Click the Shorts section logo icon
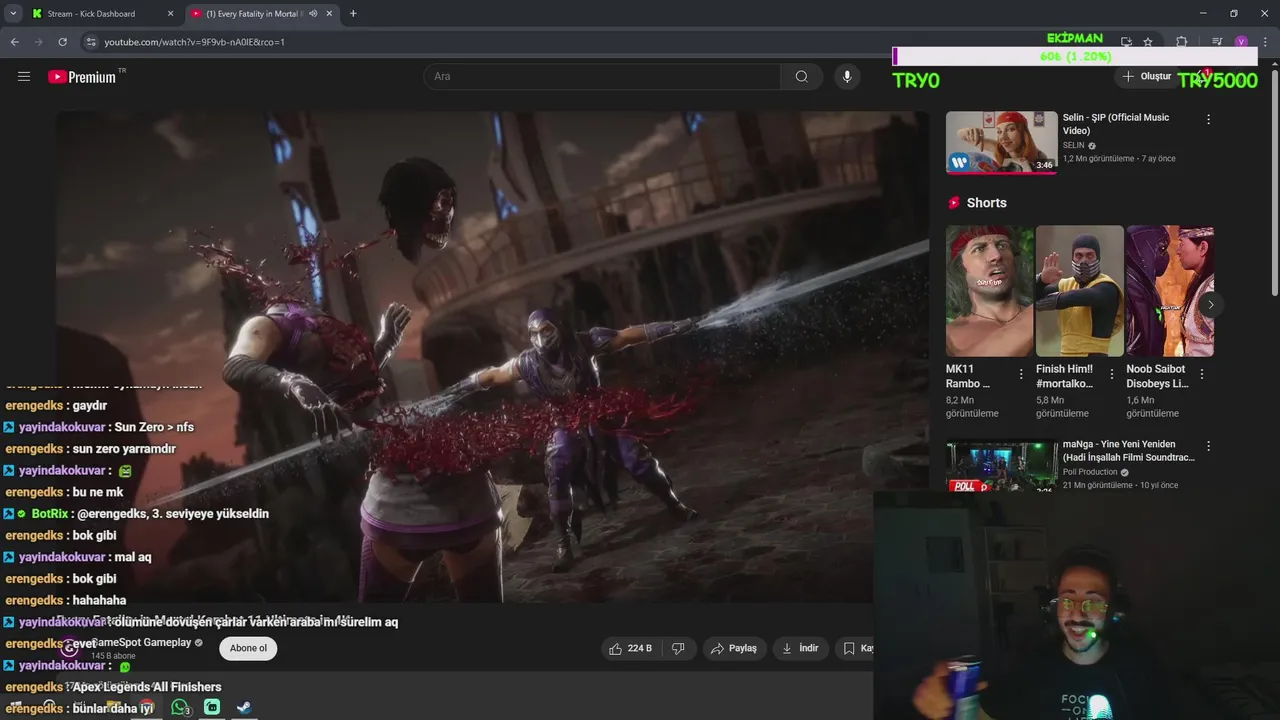Image resolution: width=1280 pixels, height=720 pixels. pos(954,202)
